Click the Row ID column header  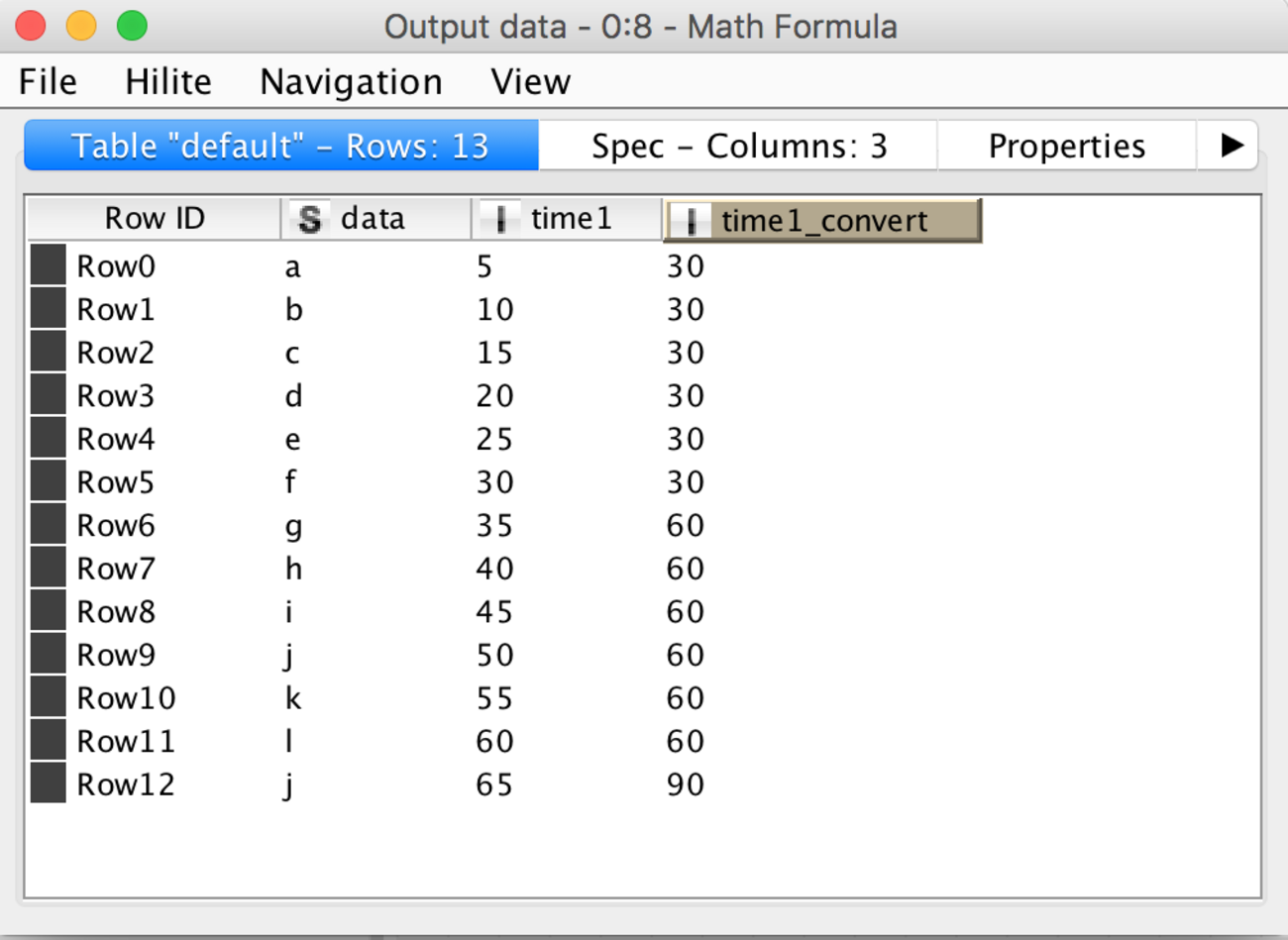coord(155,219)
